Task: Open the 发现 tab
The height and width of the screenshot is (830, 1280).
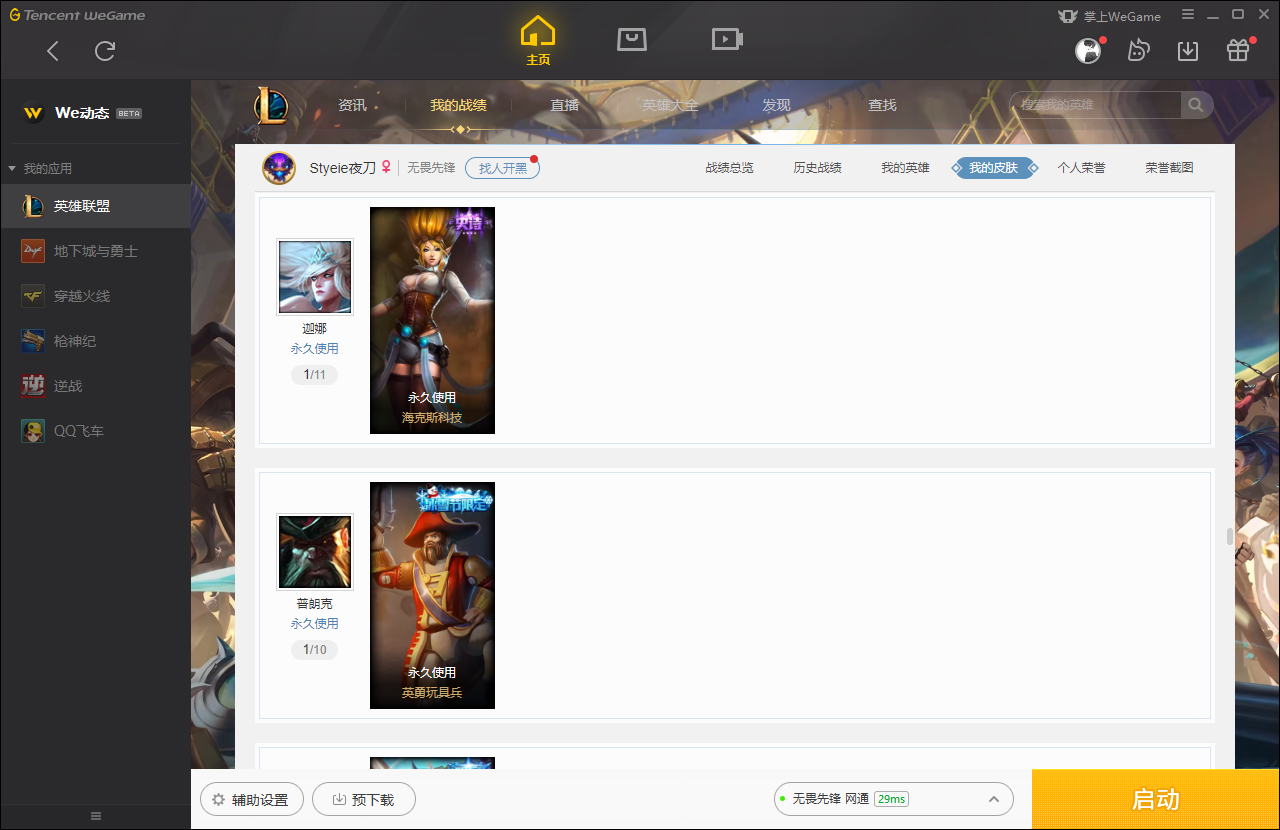Action: coord(776,105)
